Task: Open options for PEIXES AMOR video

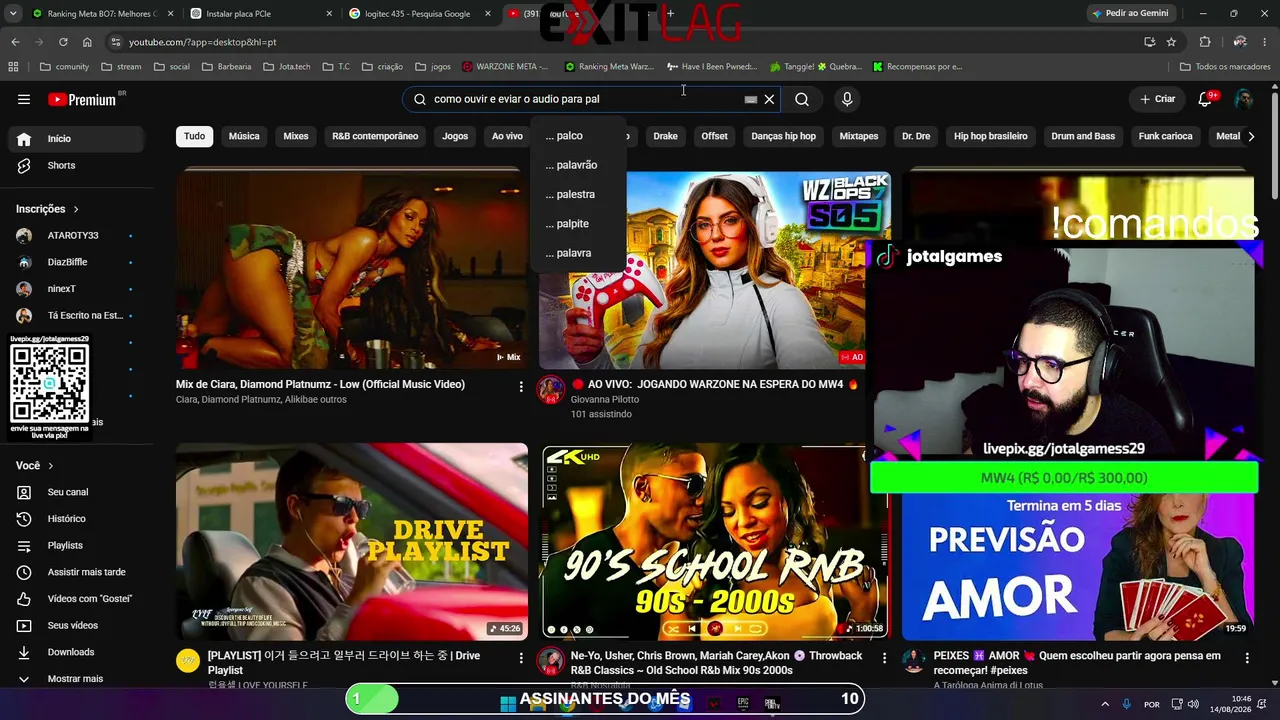Action: (1247, 658)
